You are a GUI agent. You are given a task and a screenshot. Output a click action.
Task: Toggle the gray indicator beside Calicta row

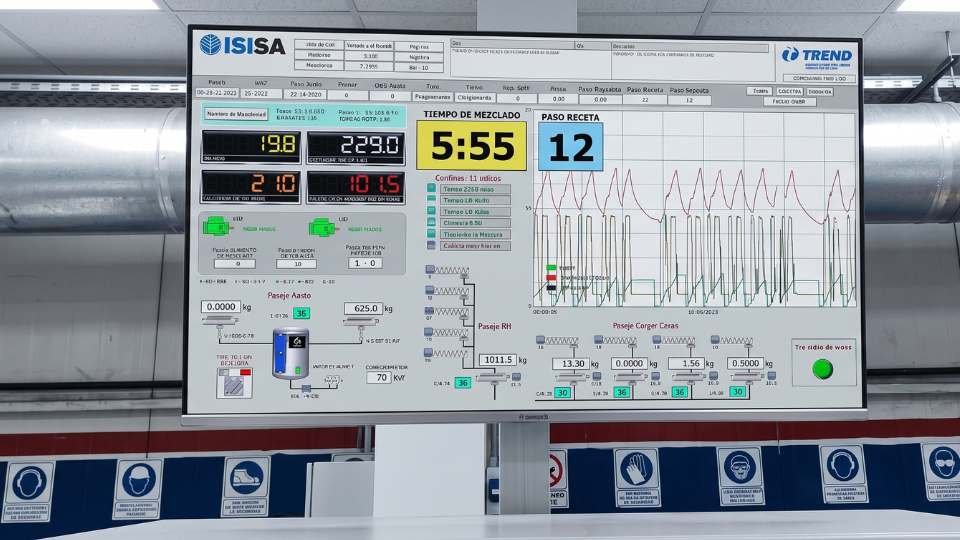point(432,245)
